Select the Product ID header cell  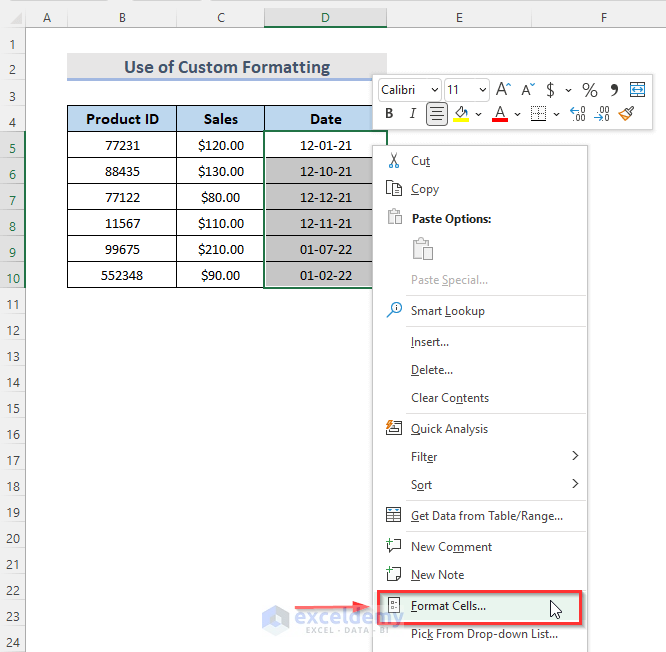point(122,119)
